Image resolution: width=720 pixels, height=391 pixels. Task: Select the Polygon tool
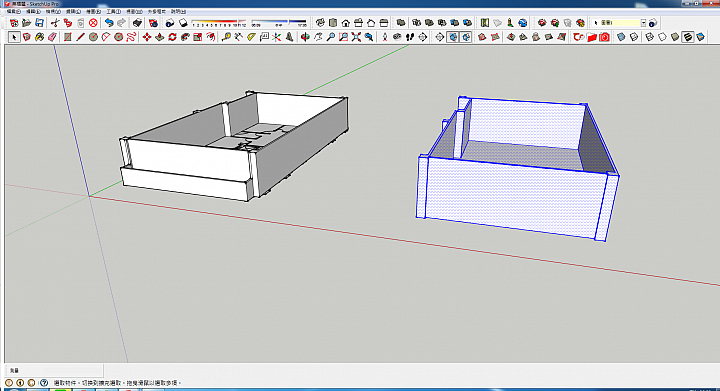[x=118, y=37]
